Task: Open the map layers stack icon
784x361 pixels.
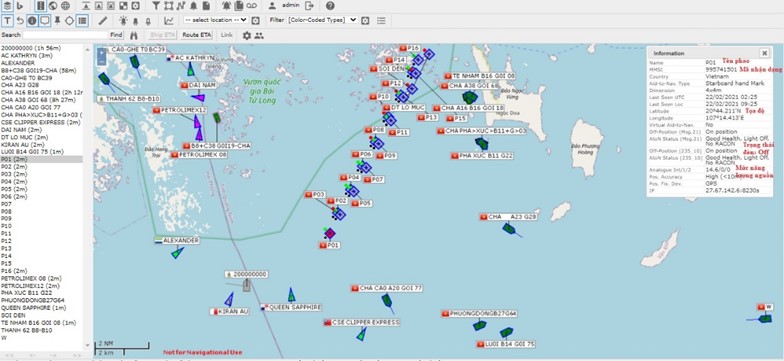Action: click(7, 6)
